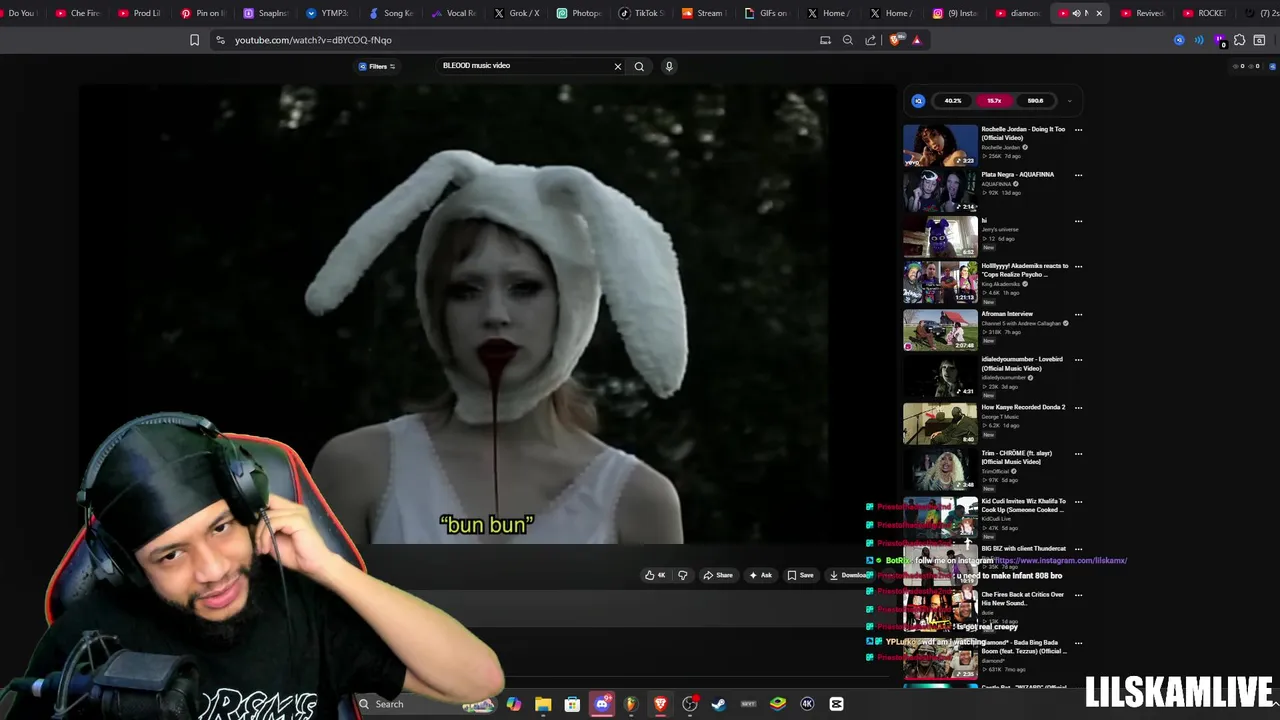Open OBS Studio from the taskbar
The image size is (1280, 720).
690,704
